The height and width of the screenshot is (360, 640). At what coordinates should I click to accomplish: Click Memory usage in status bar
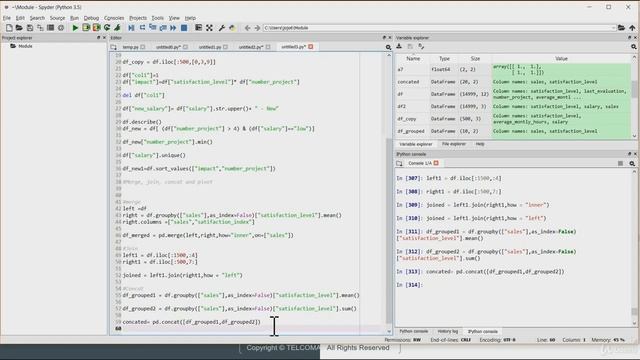[608, 340]
